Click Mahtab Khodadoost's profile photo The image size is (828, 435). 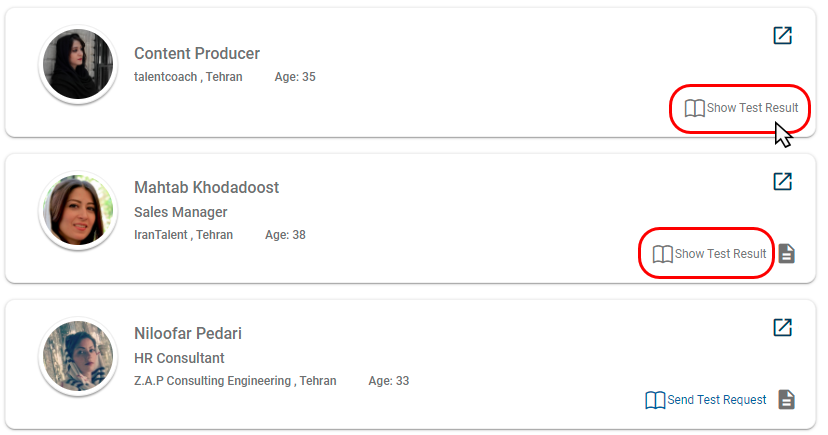coord(72,211)
